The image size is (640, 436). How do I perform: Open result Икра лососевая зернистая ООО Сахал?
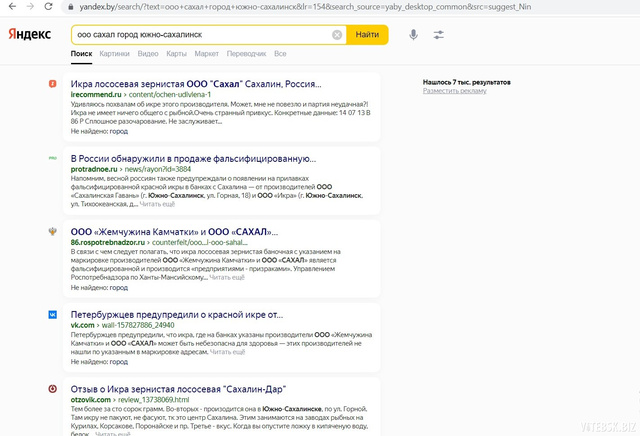click(196, 84)
